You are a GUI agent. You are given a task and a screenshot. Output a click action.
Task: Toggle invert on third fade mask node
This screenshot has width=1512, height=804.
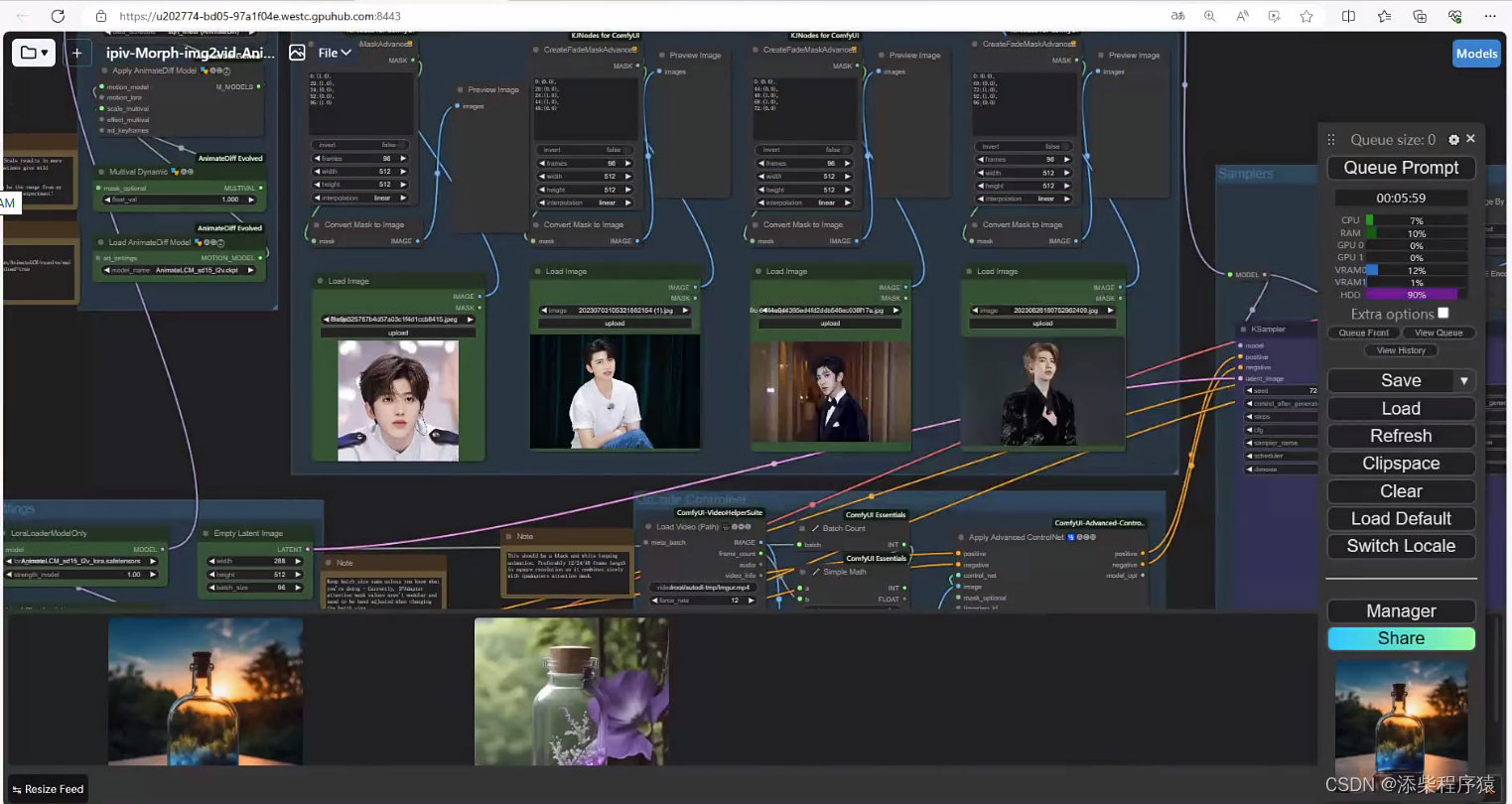click(803, 150)
